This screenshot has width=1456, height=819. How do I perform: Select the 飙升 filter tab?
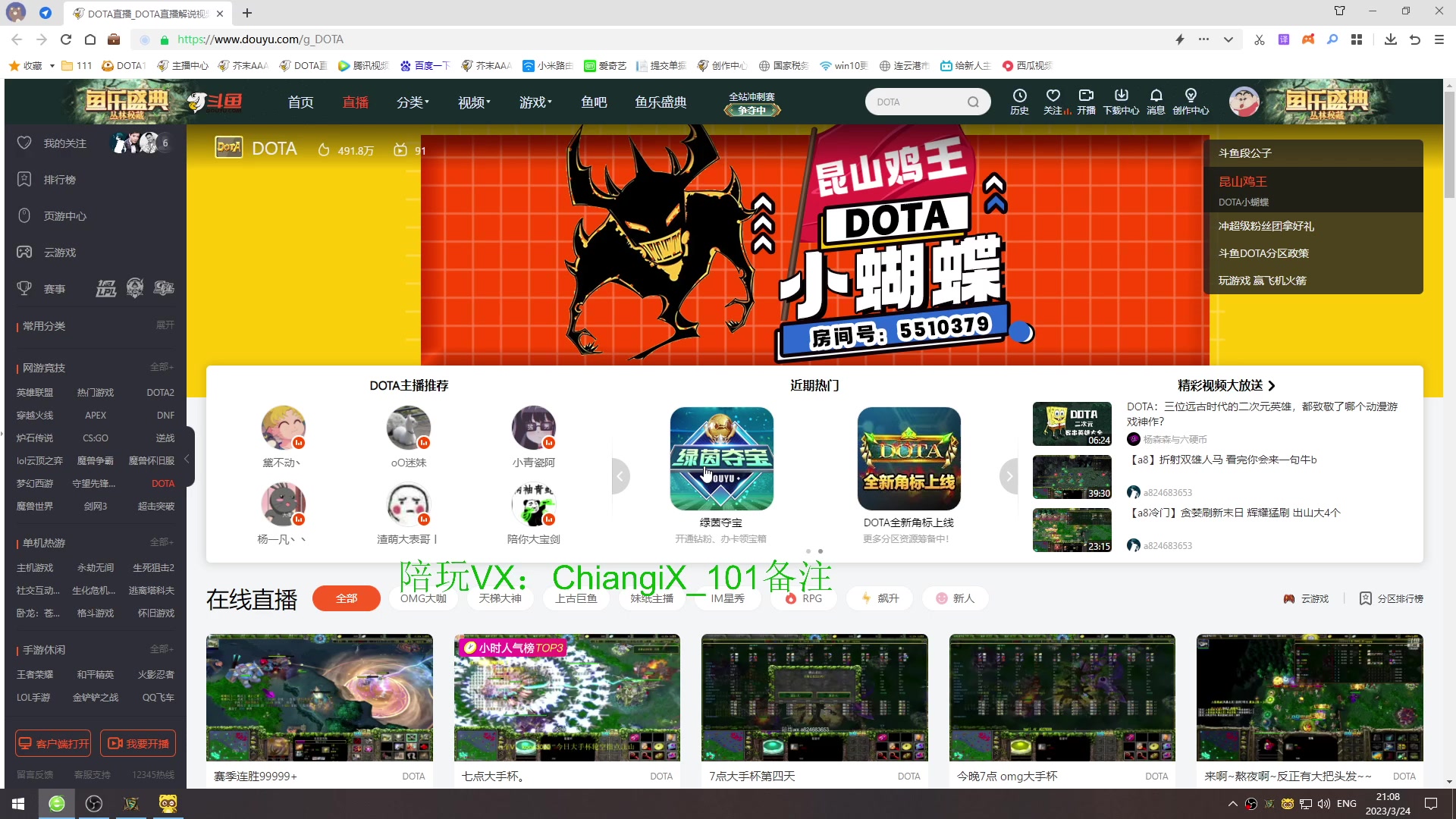pos(880,598)
